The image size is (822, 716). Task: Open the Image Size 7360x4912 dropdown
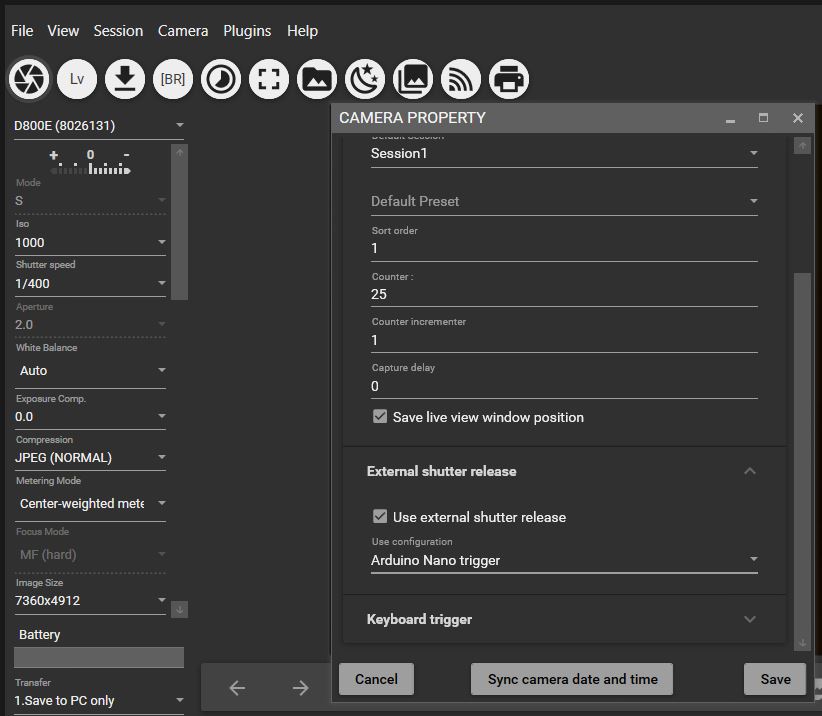pos(90,601)
